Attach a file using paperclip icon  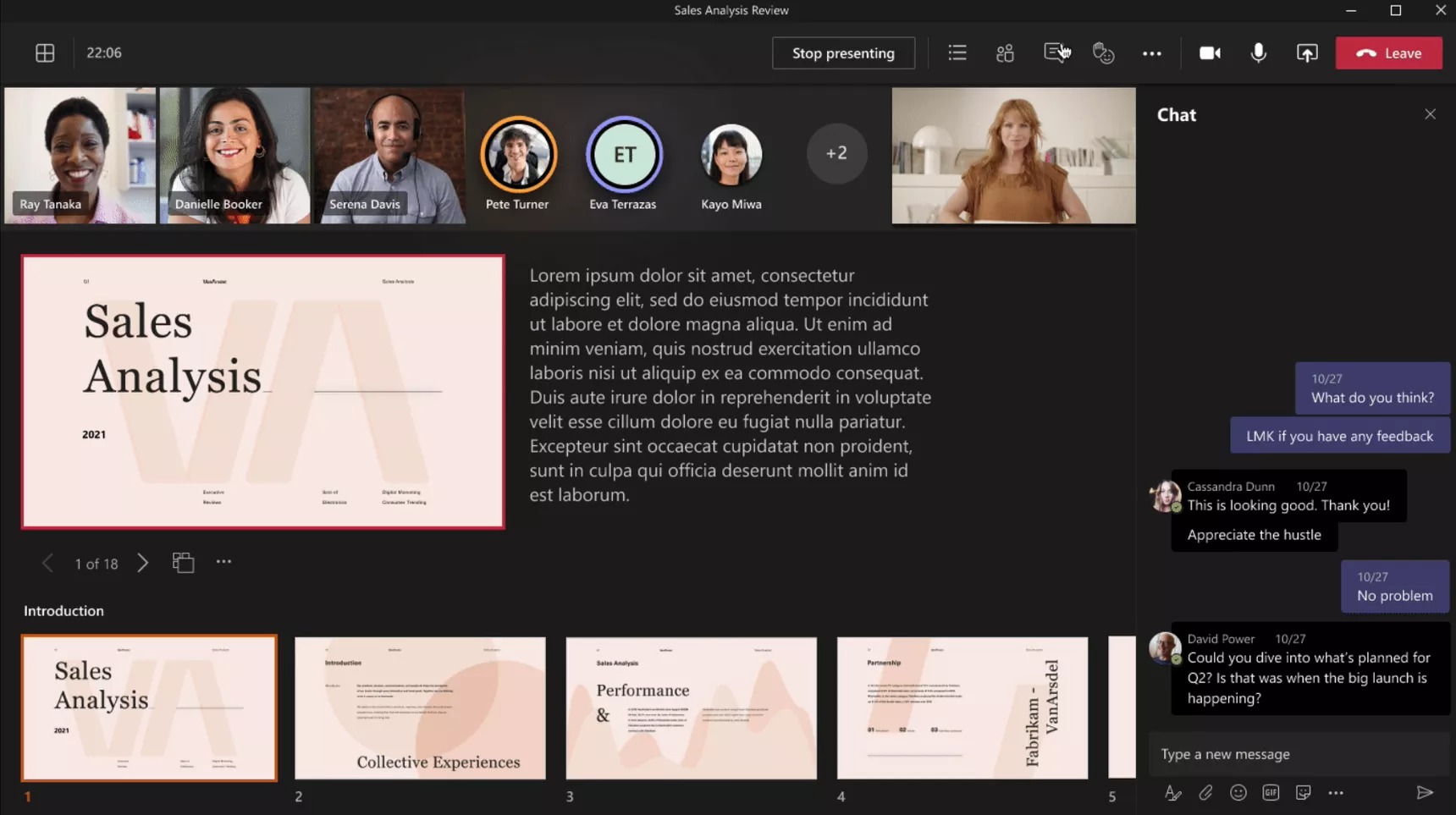(x=1205, y=793)
